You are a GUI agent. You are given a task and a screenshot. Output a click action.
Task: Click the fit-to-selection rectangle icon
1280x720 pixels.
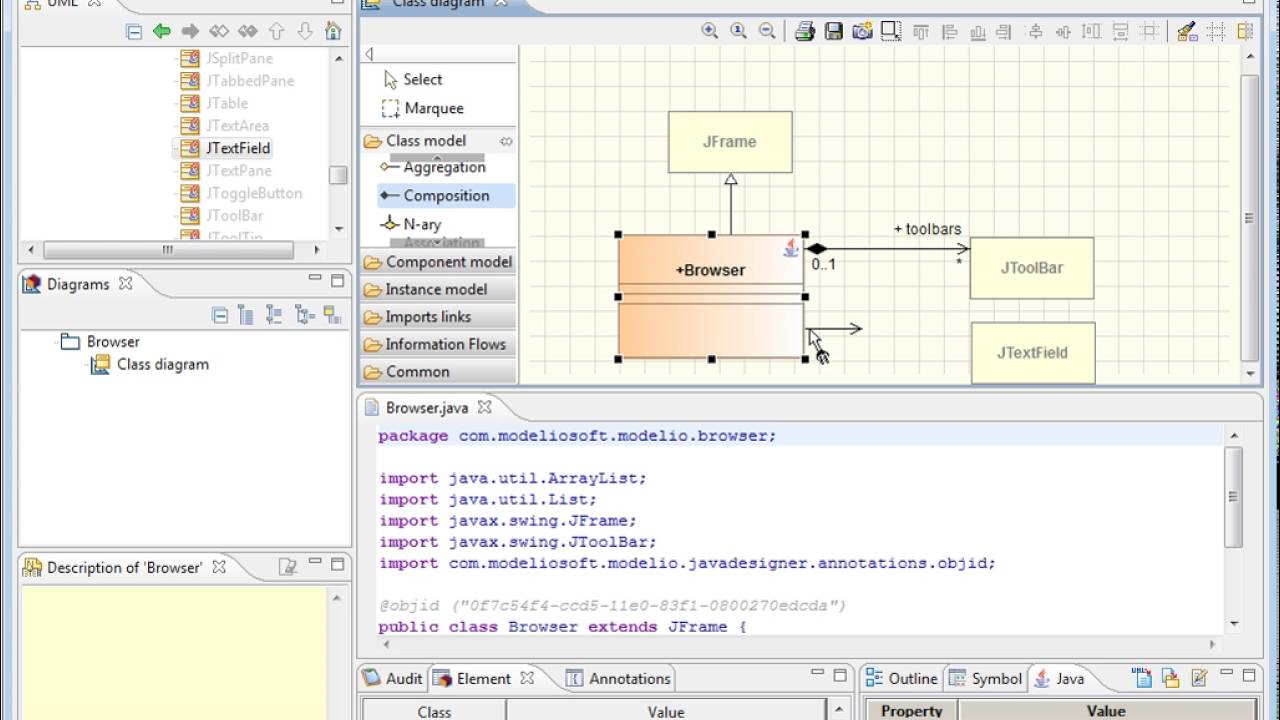click(890, 31)
